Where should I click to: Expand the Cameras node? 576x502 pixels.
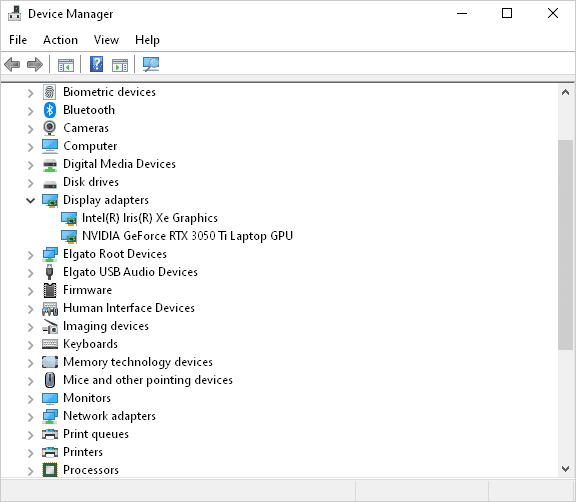point(30,129)
